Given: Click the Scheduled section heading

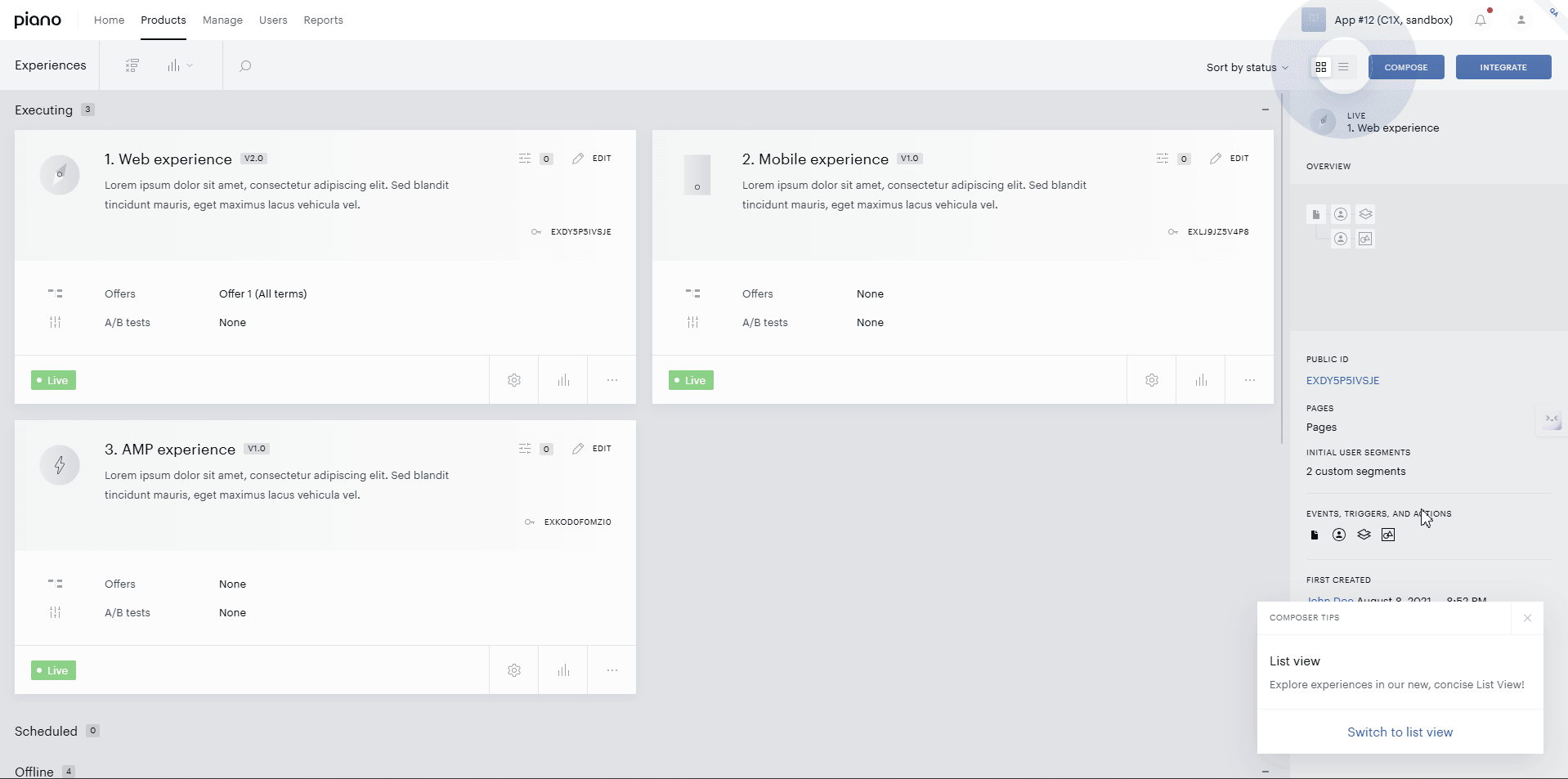Looking at the screenshot, I should (x=46, y=731).
